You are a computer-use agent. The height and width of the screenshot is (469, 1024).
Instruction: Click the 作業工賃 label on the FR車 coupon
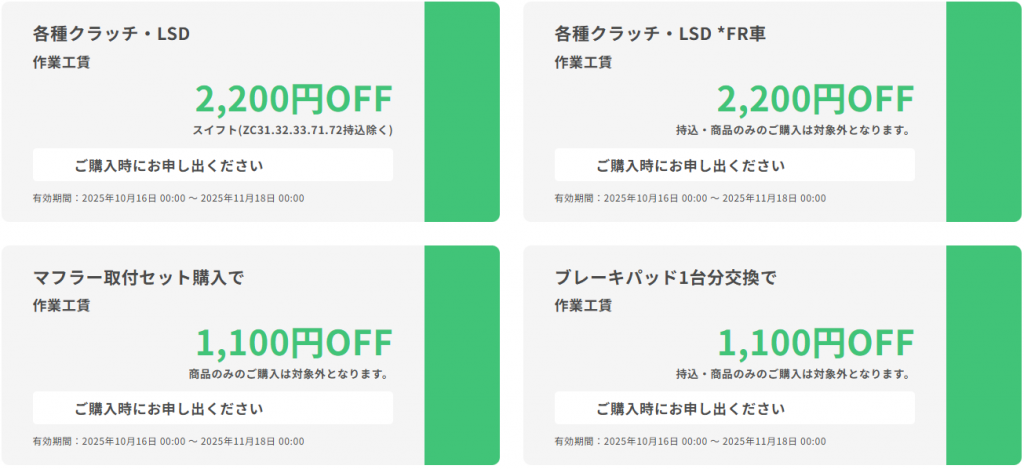583,62
